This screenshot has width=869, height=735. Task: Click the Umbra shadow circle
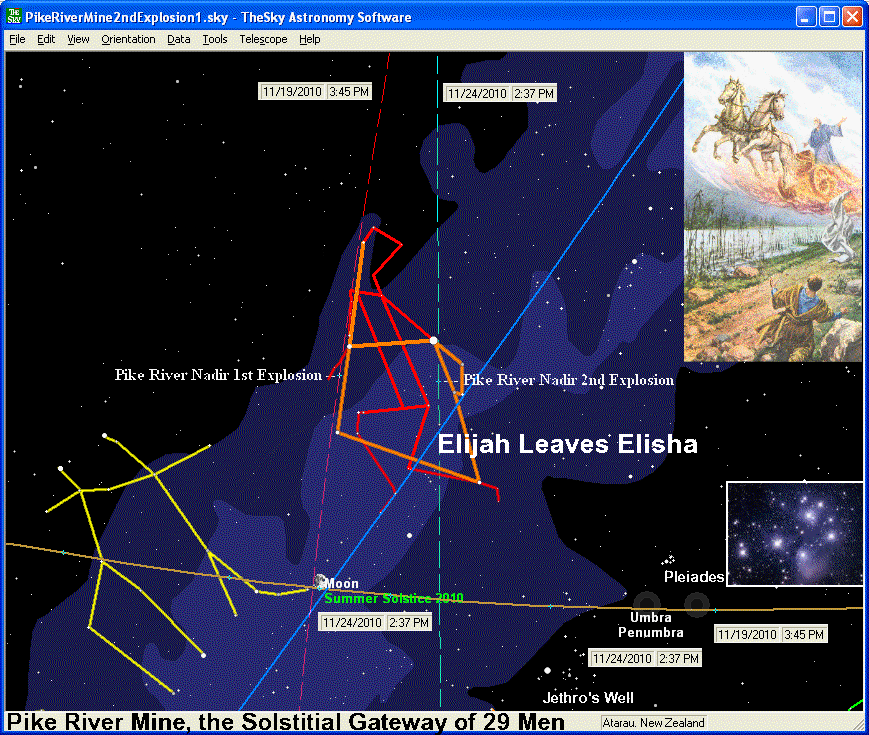(x=646, y=604)
